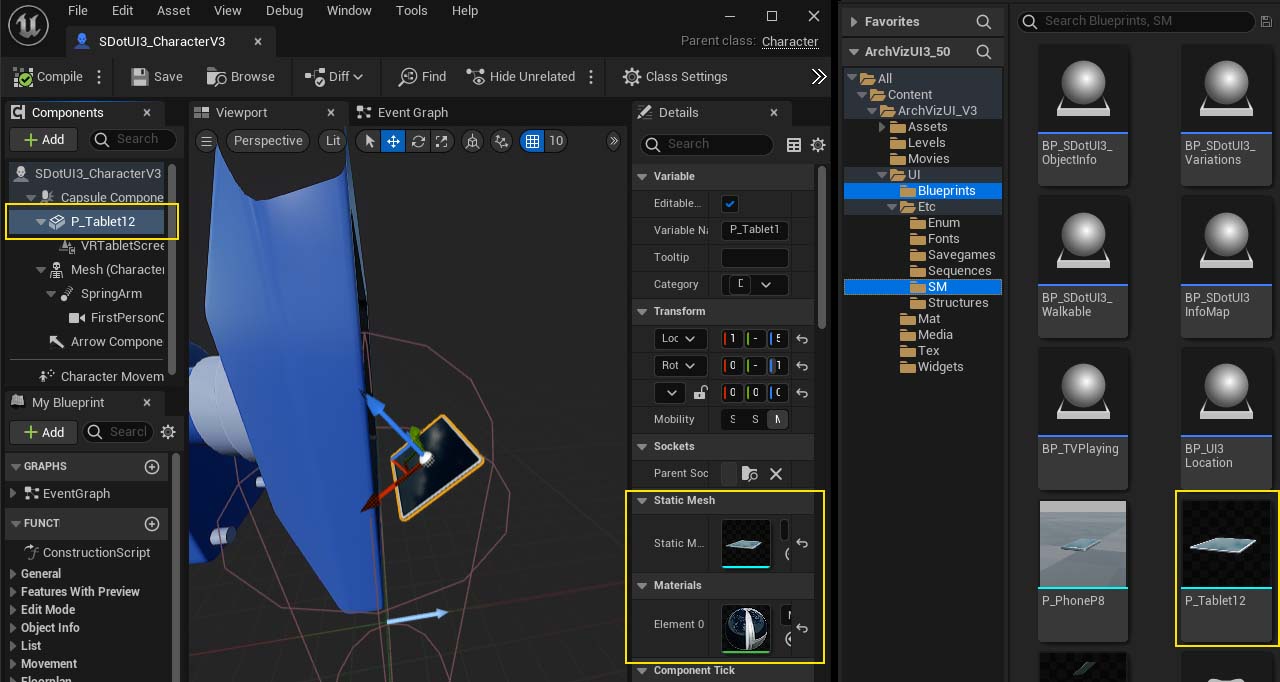Open the Diff dropdown
This screenshot has width=1280, height=682.
(x=333, y=77)
